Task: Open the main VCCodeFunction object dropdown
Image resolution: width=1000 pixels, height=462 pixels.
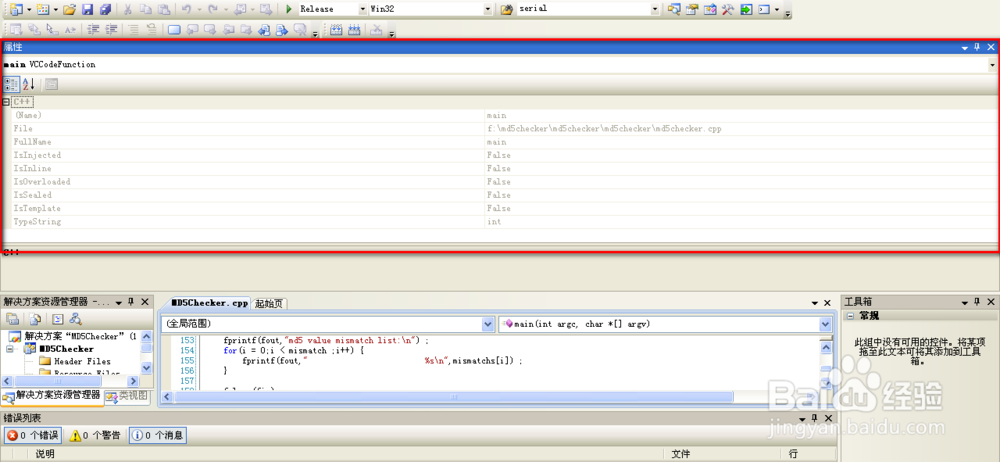Action: 992,64
